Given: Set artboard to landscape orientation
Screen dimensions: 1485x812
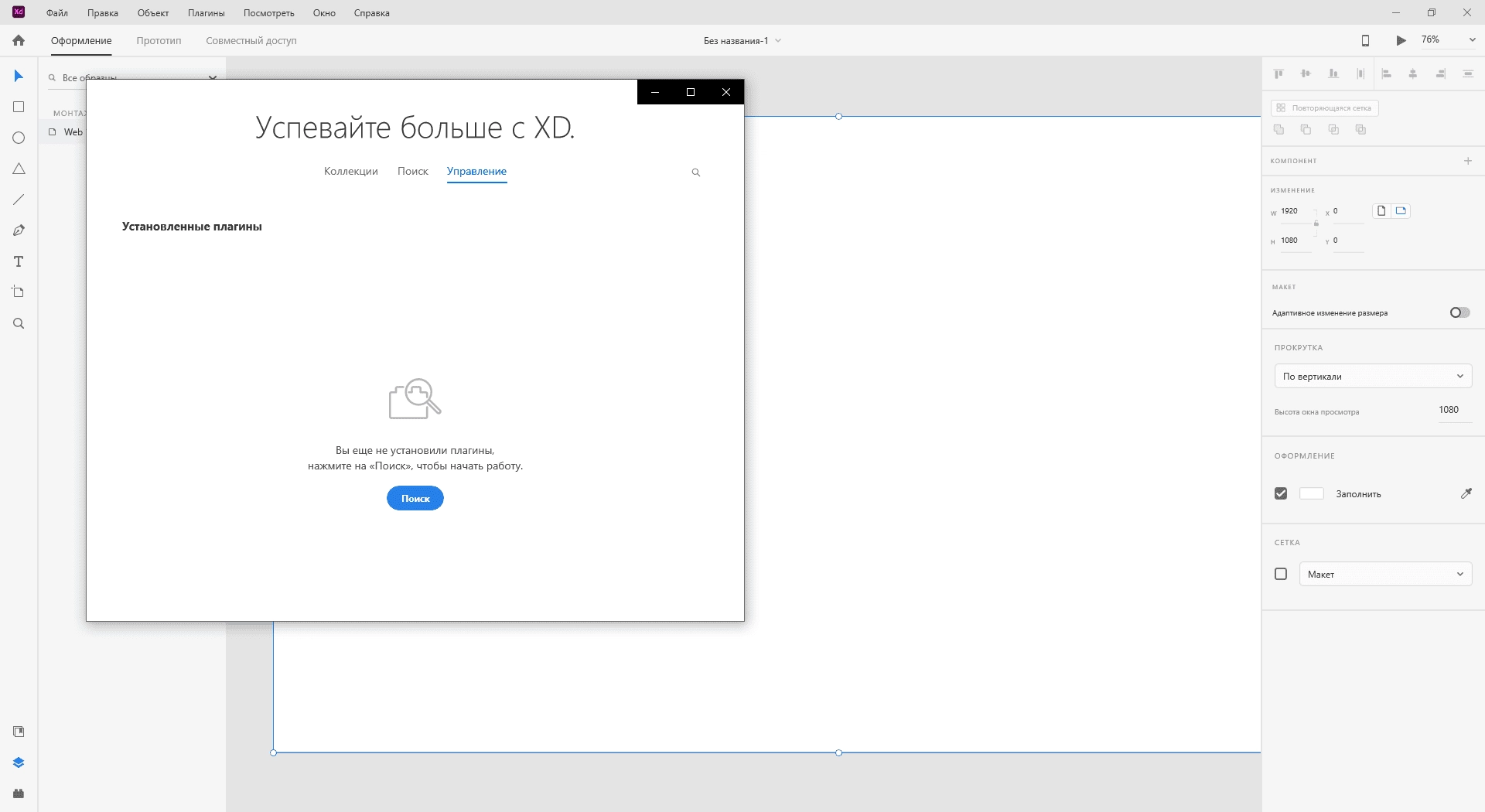Looking at the screenshot, I should (1401, 210).
